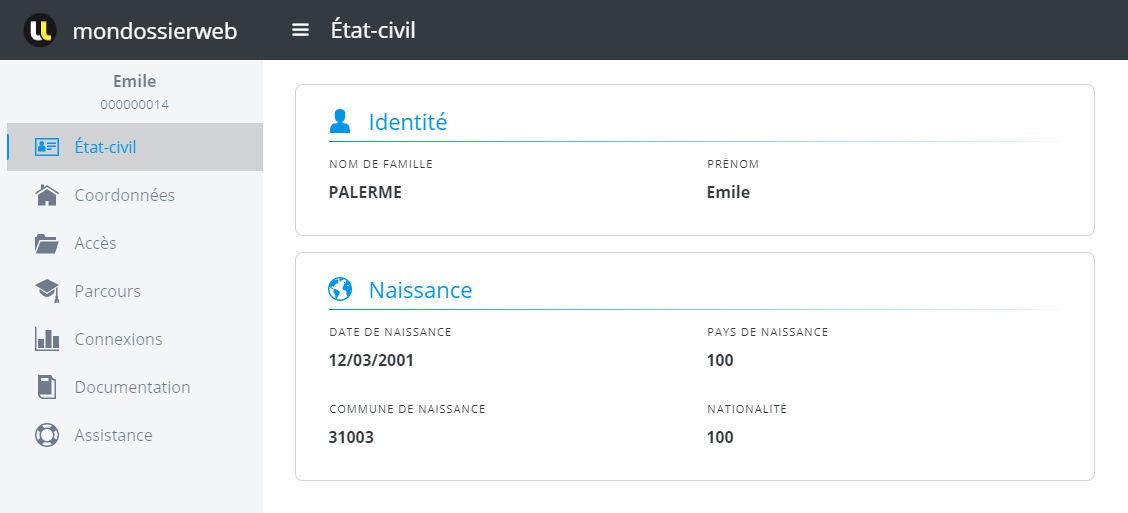The width and height of the screenshot is (1128, 513).
Task: Click the Accès folder icon
Action: click(47, 243)
